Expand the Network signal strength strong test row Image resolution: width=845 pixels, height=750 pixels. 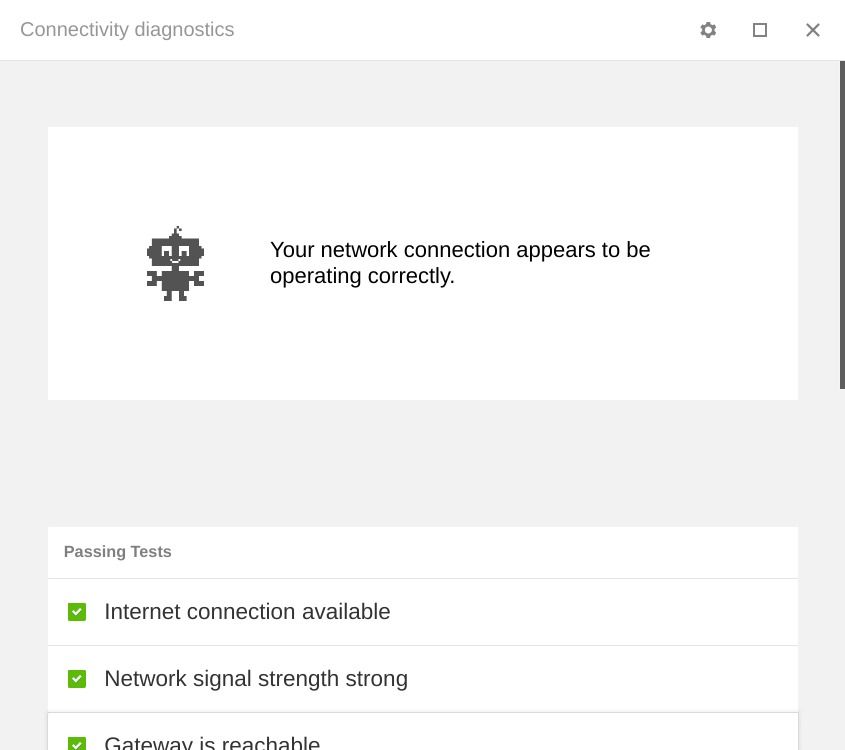coord(400,678)
